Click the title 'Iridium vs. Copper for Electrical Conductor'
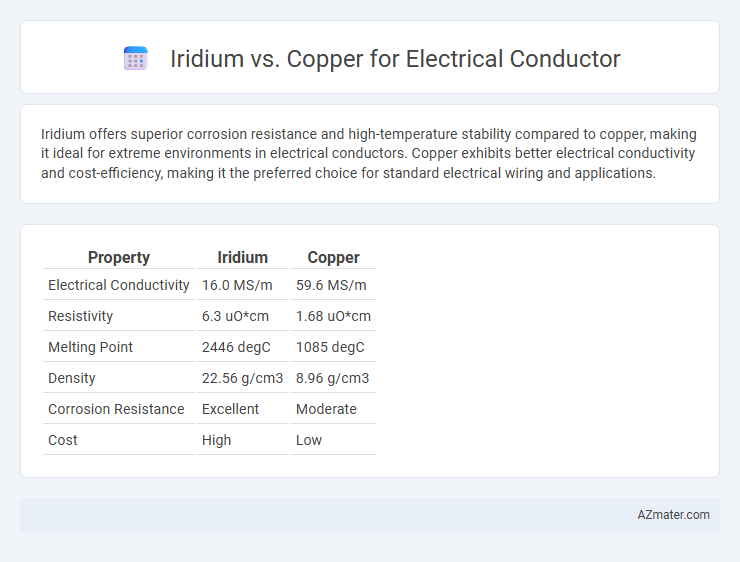Viewport: 740px width, 562px height. coord(395,59)
